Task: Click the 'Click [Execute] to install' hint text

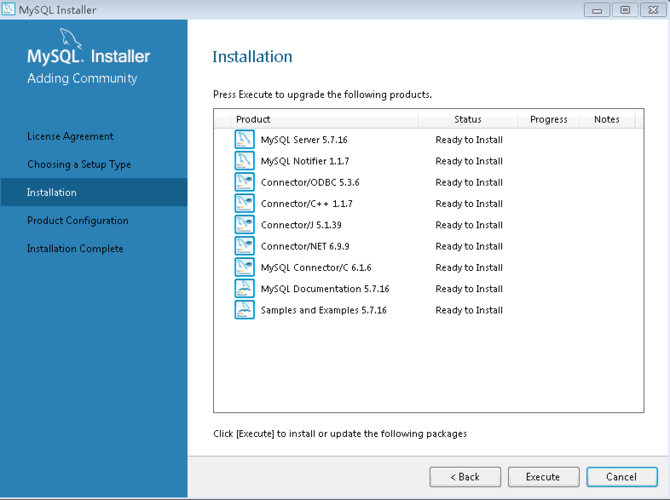Action: 340,434
